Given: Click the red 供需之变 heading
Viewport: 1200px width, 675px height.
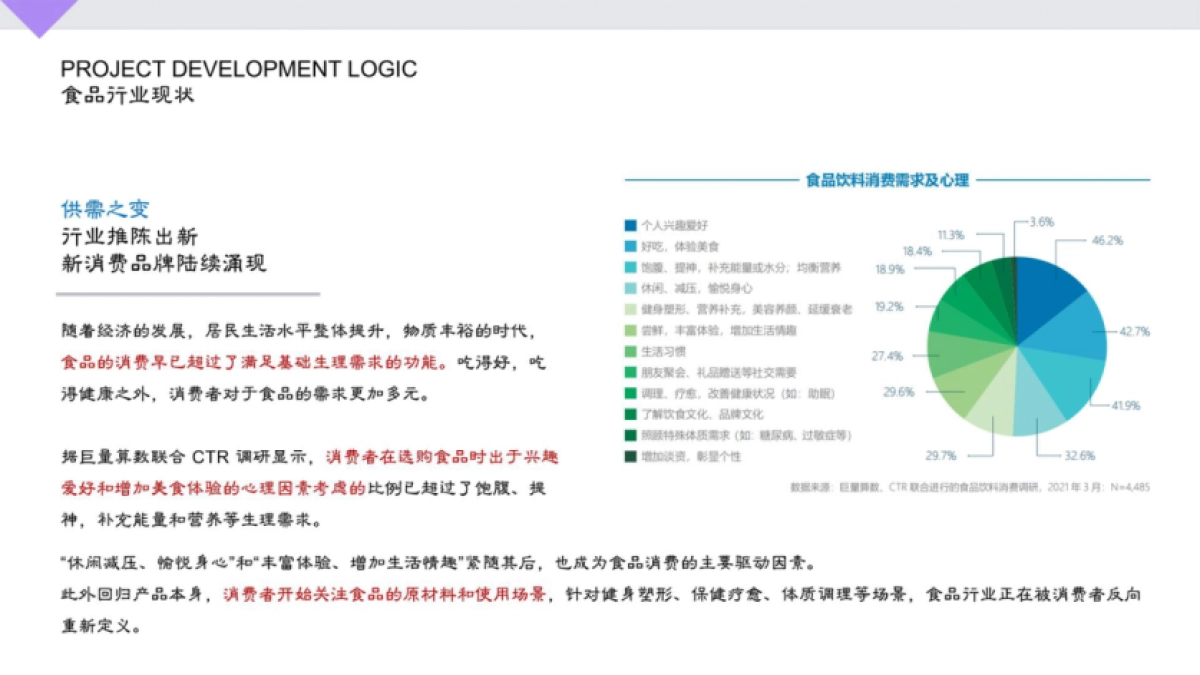Looking at the screenshot, I should coord(104,209).
